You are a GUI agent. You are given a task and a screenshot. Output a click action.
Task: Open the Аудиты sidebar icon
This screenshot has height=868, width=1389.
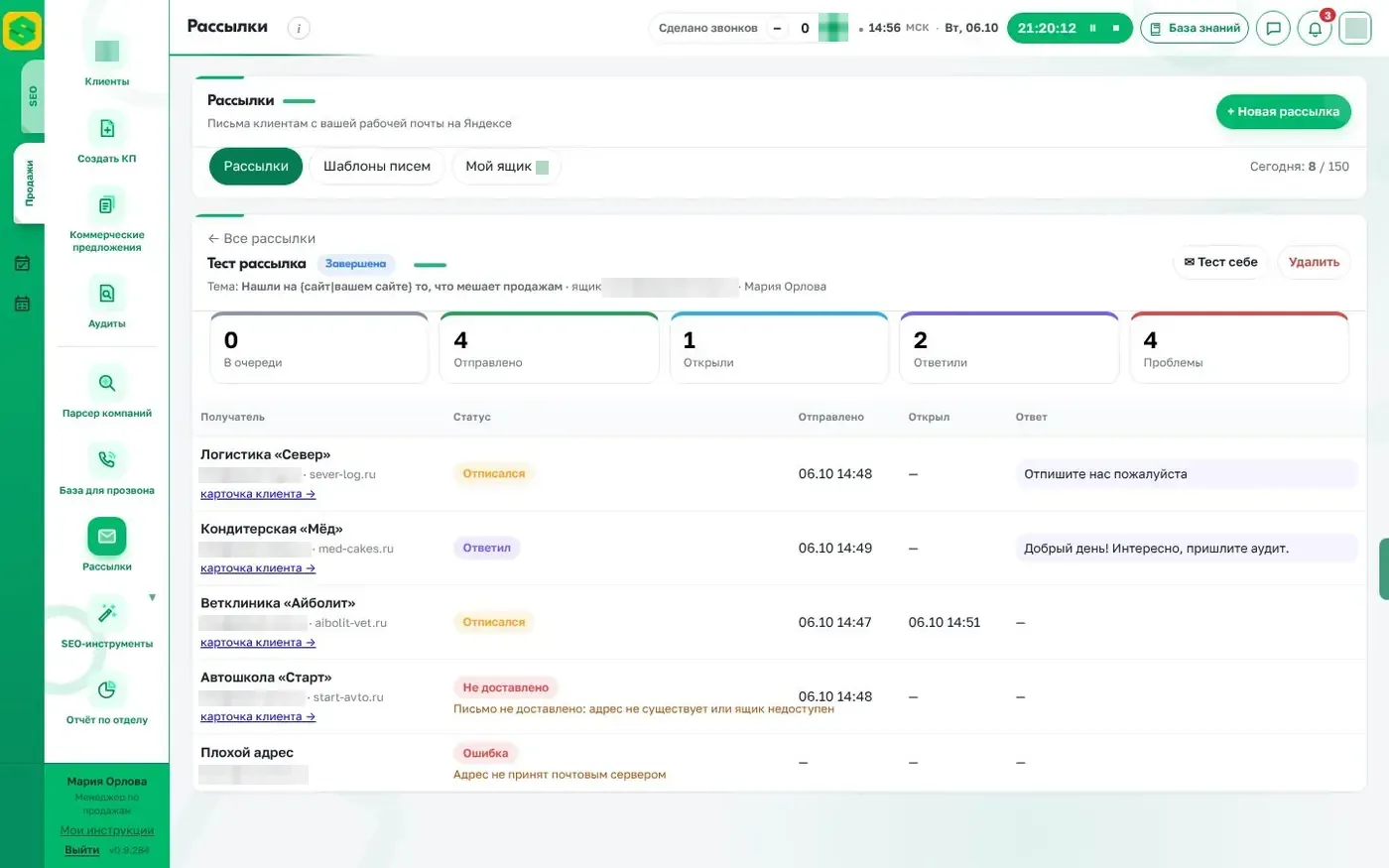tap(107, 294)
